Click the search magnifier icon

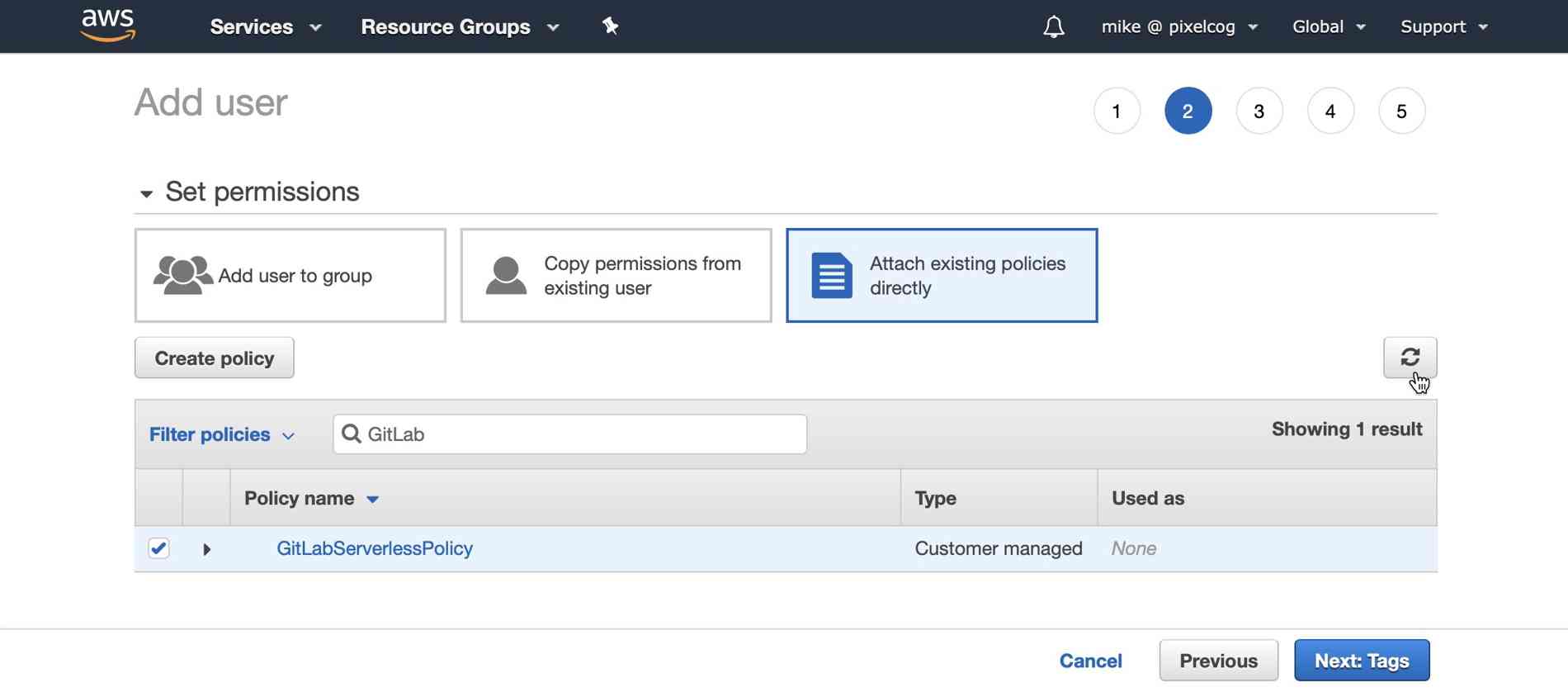(x=352, y=434)
